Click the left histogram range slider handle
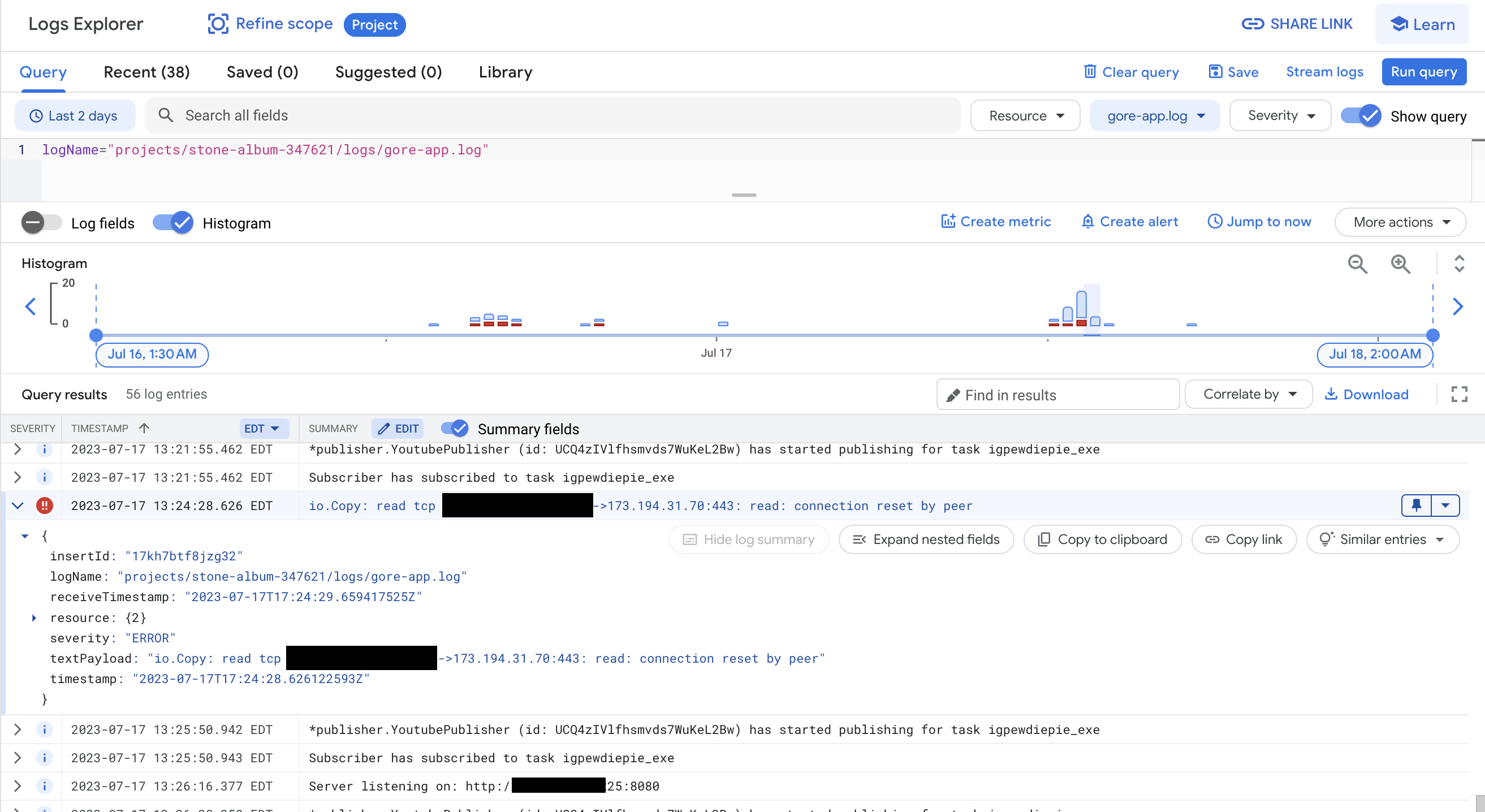 pos(96,335)
